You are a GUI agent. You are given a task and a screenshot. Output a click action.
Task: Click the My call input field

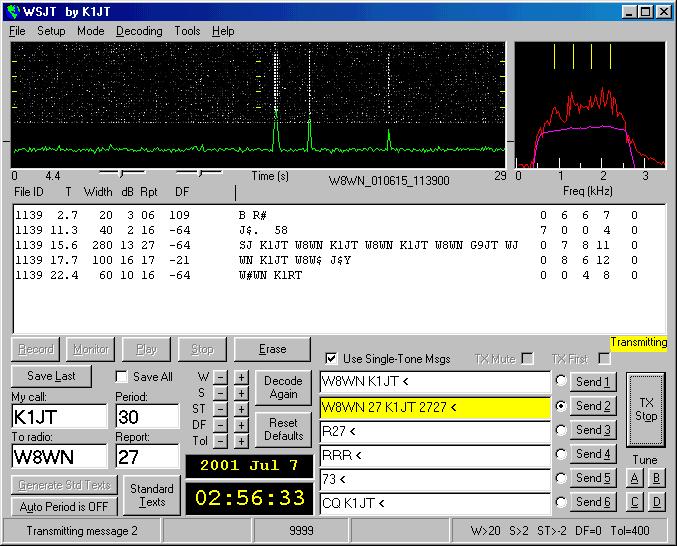coord(59,417)
